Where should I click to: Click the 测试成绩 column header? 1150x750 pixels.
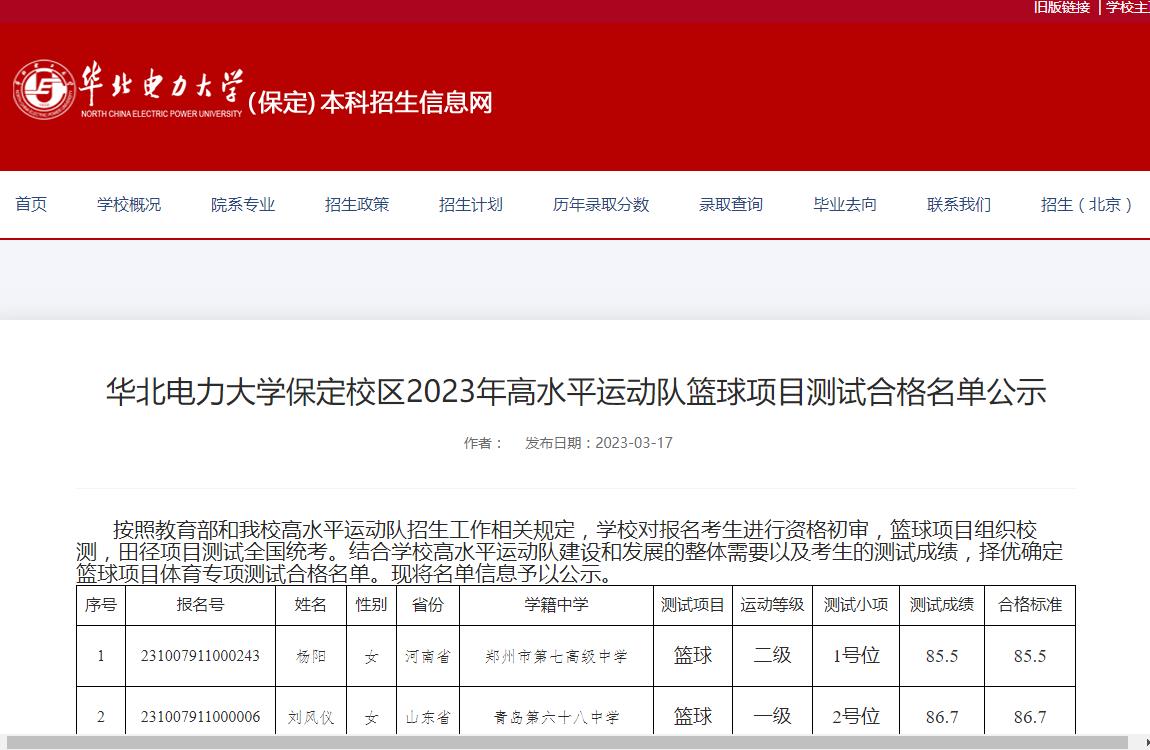pos(942,605)
